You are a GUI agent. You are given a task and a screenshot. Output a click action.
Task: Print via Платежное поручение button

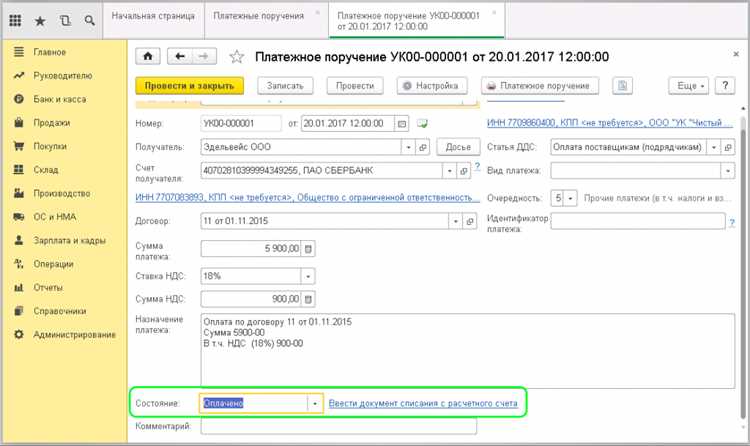pos(540,86)
